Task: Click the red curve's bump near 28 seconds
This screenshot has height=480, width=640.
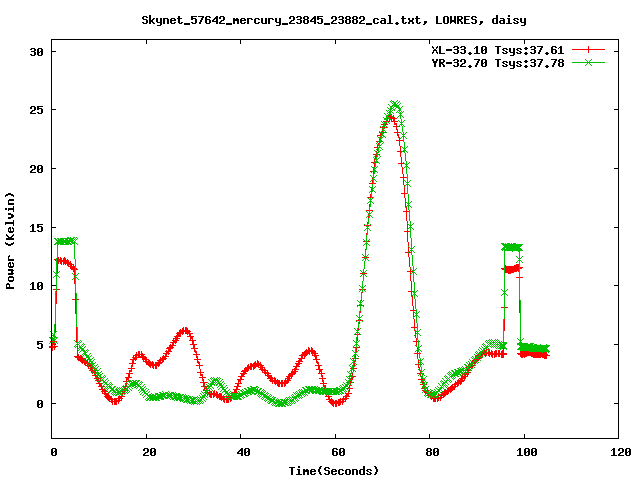Action: click(x=185, y=330)
